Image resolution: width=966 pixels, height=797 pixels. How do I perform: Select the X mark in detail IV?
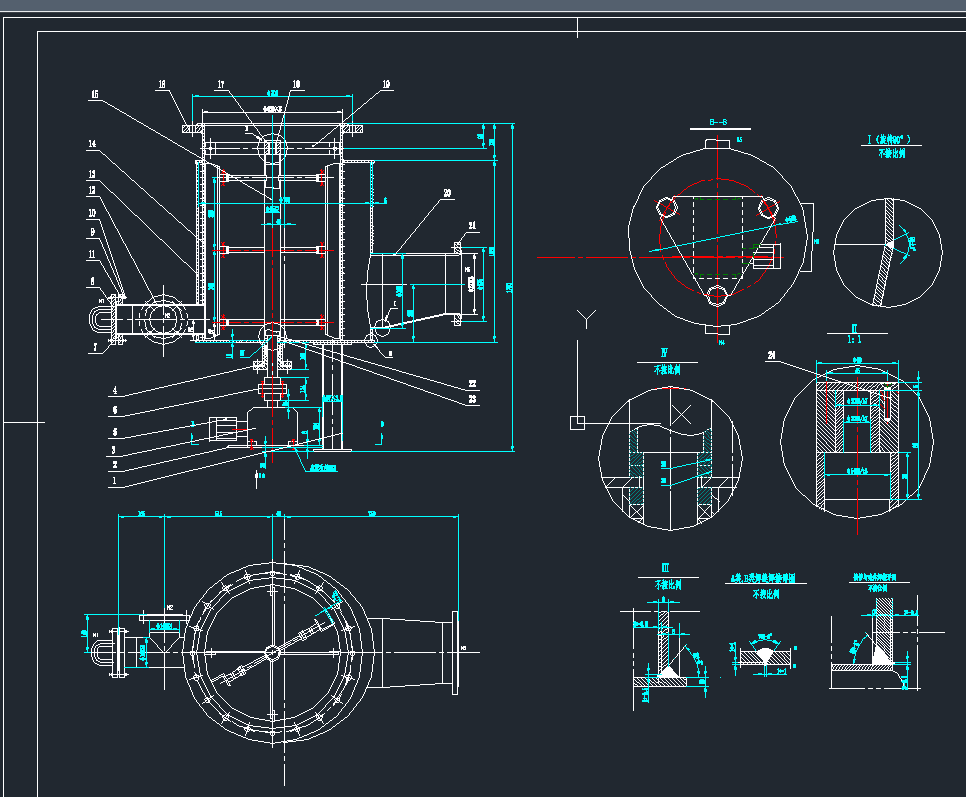click(x=682, y=413)
